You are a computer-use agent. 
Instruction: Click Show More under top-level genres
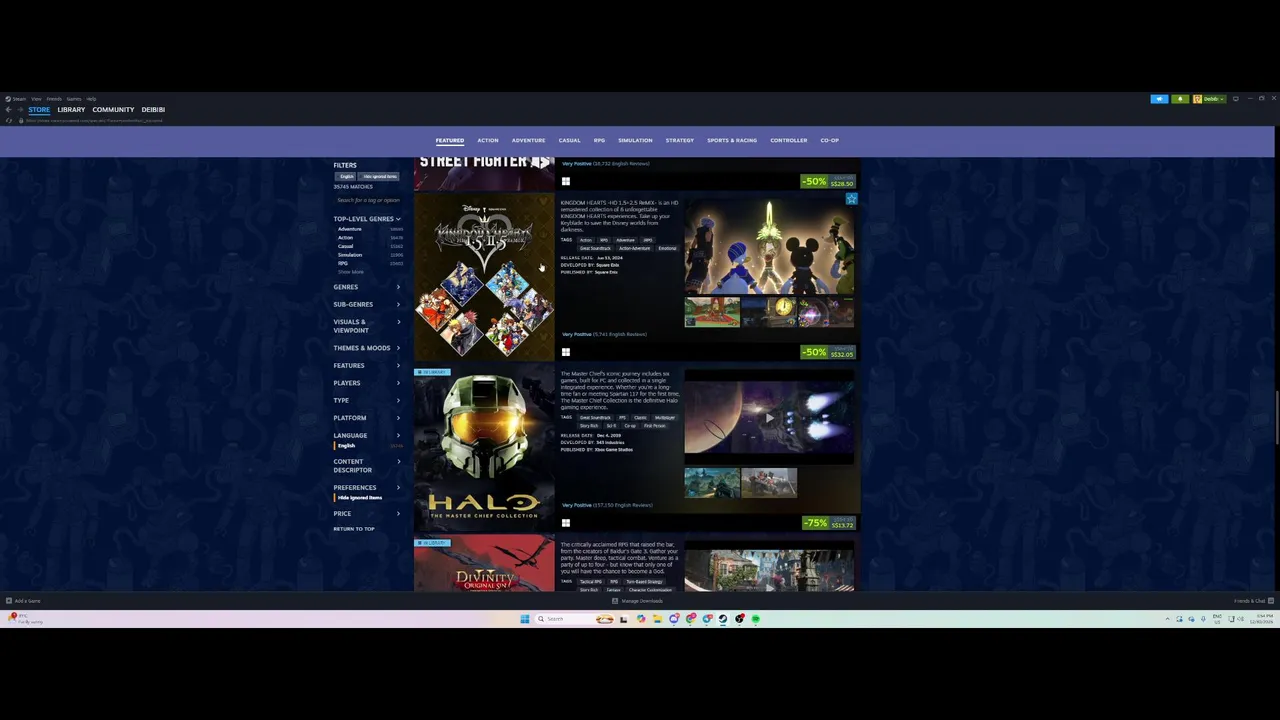[x=351, y=272]
